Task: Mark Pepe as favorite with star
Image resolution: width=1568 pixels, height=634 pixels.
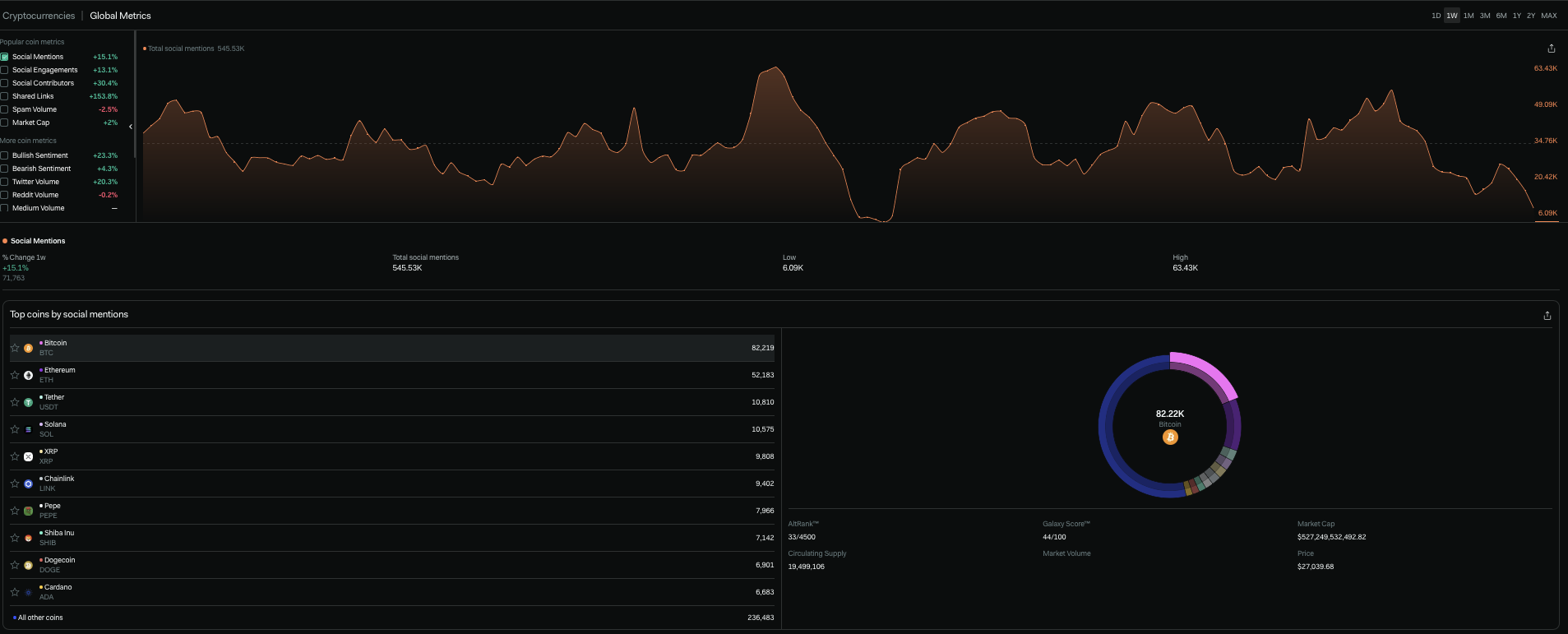Action: tap(15, 511)
